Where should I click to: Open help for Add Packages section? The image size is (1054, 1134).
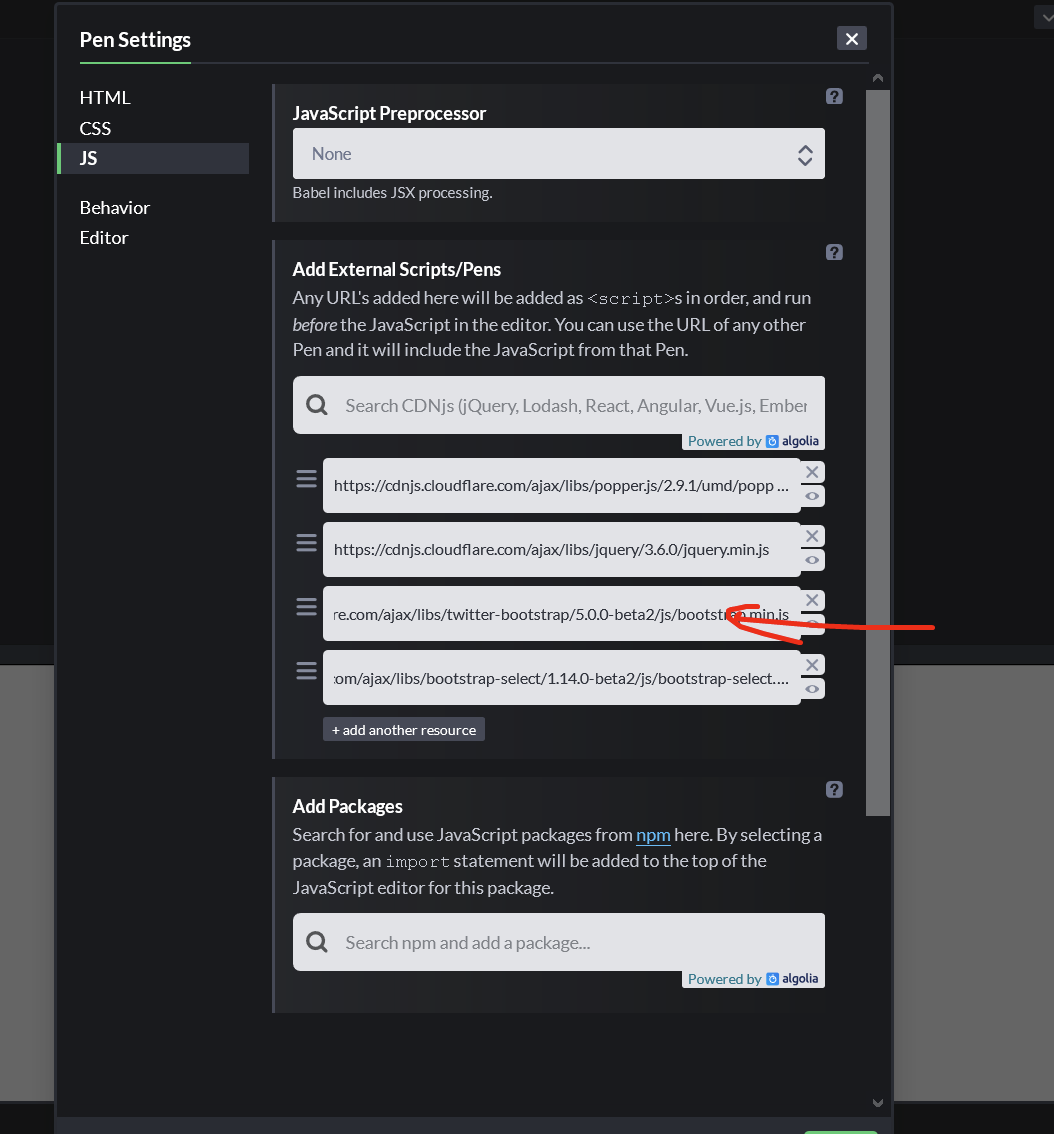[834, 790]
